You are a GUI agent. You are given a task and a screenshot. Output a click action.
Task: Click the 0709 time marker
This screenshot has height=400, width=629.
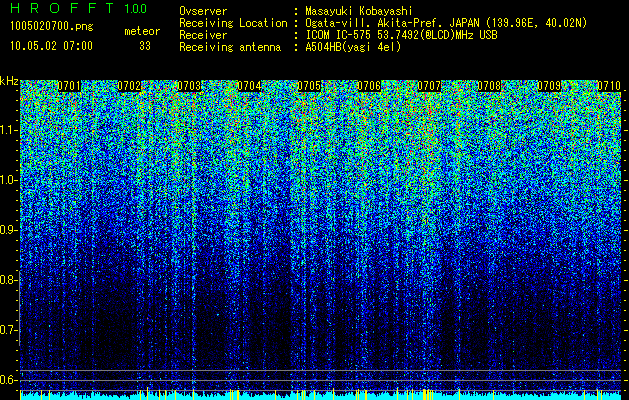[x=549, y=86]
